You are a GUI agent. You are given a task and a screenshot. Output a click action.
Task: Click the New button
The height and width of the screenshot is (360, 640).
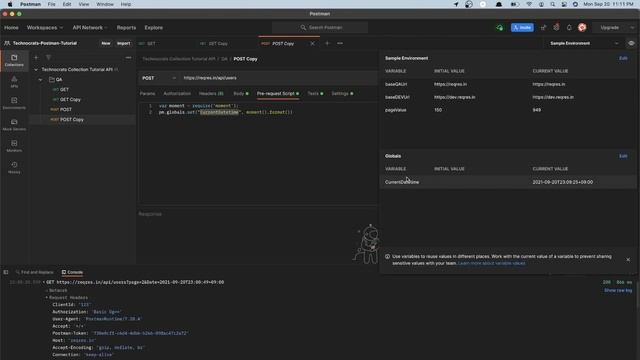tap(106, 43)
